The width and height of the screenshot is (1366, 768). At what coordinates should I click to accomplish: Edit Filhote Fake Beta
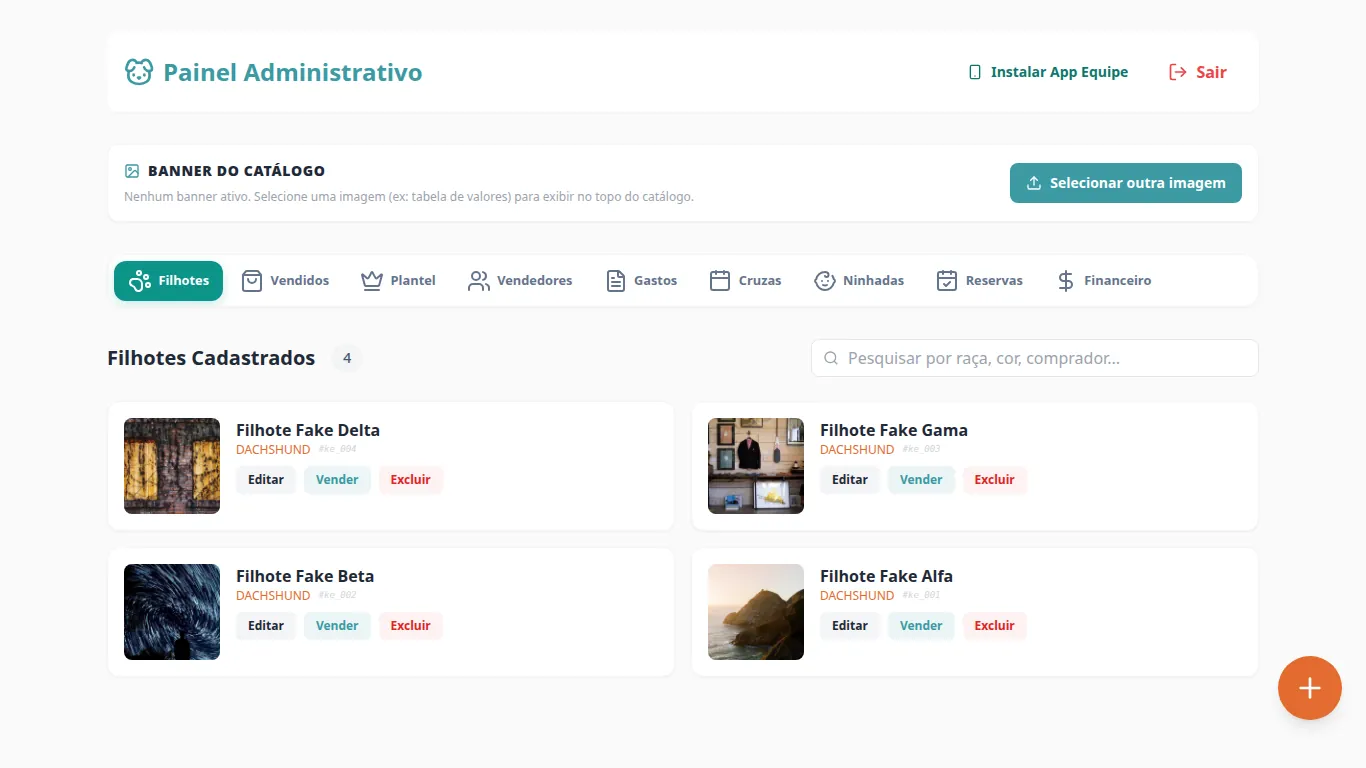point(266,626)
